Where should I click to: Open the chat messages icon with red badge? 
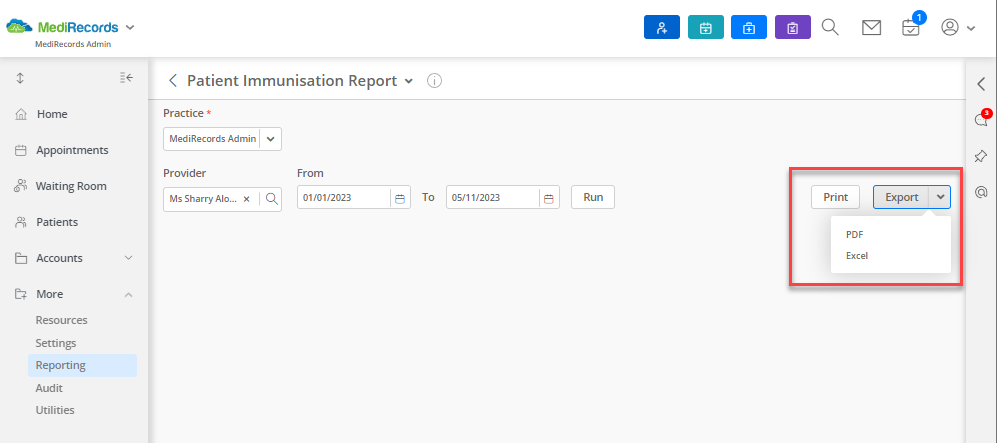981,119
